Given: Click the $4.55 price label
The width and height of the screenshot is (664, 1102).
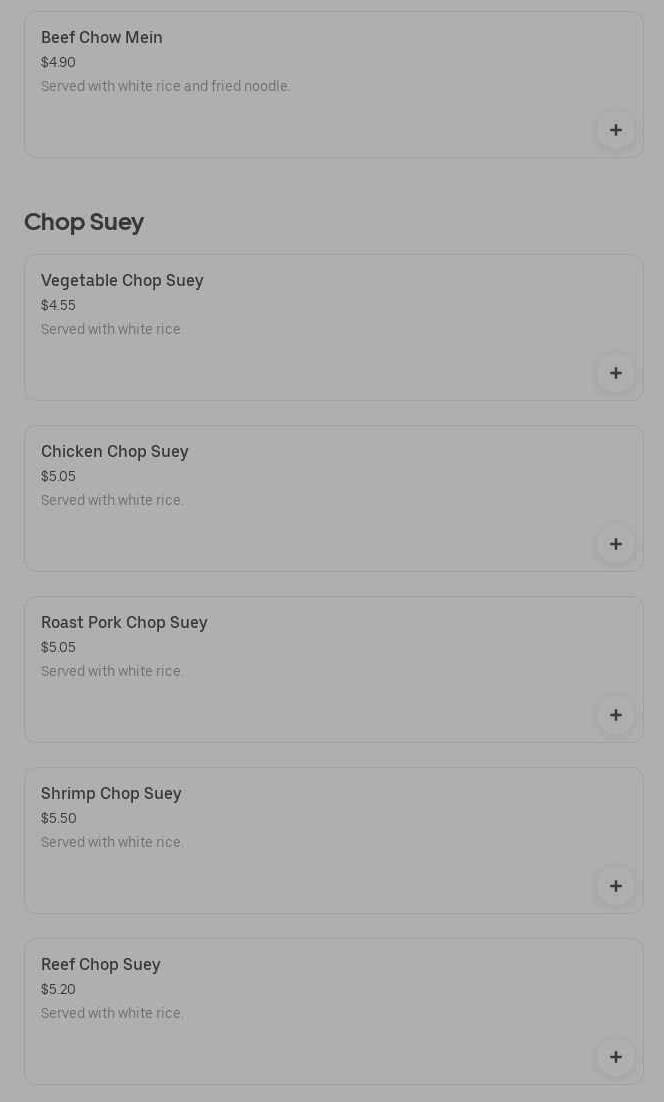Looking at the screenshot, I should (x=58, y=305).
